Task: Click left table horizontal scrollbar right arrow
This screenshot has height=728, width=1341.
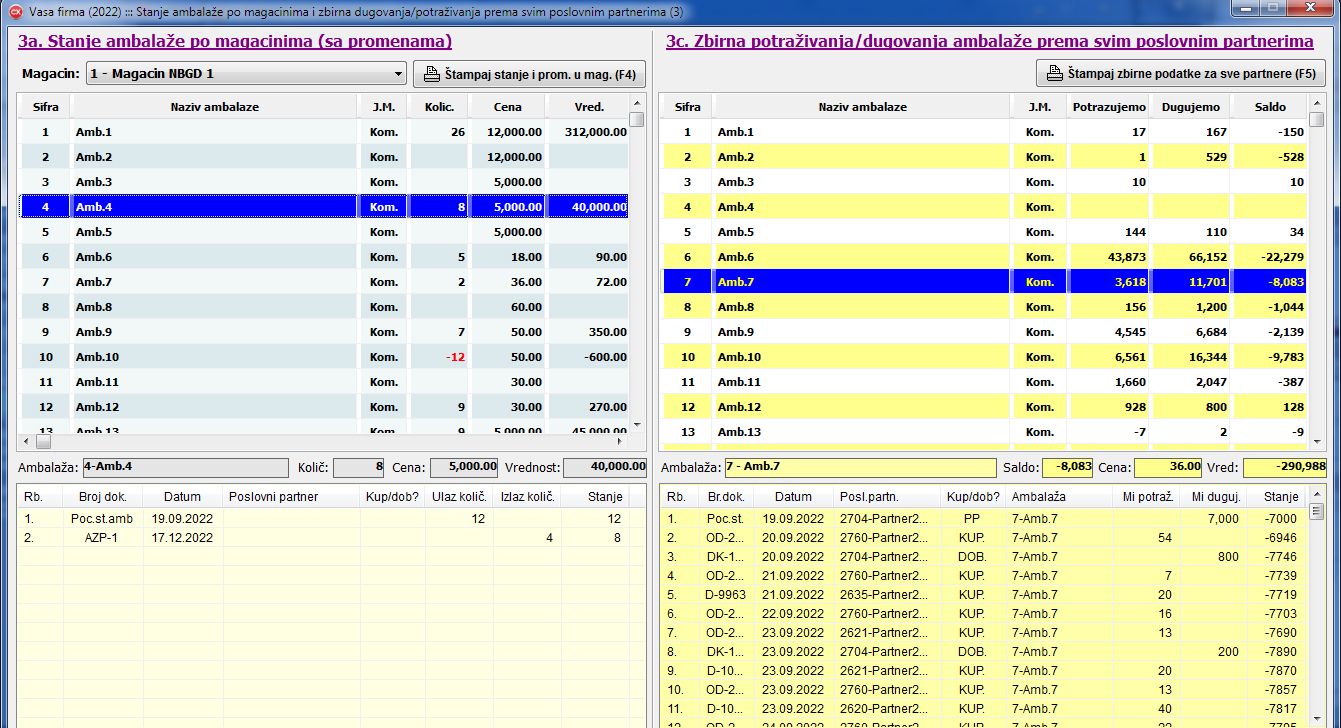Action: (x=619, y=441)
